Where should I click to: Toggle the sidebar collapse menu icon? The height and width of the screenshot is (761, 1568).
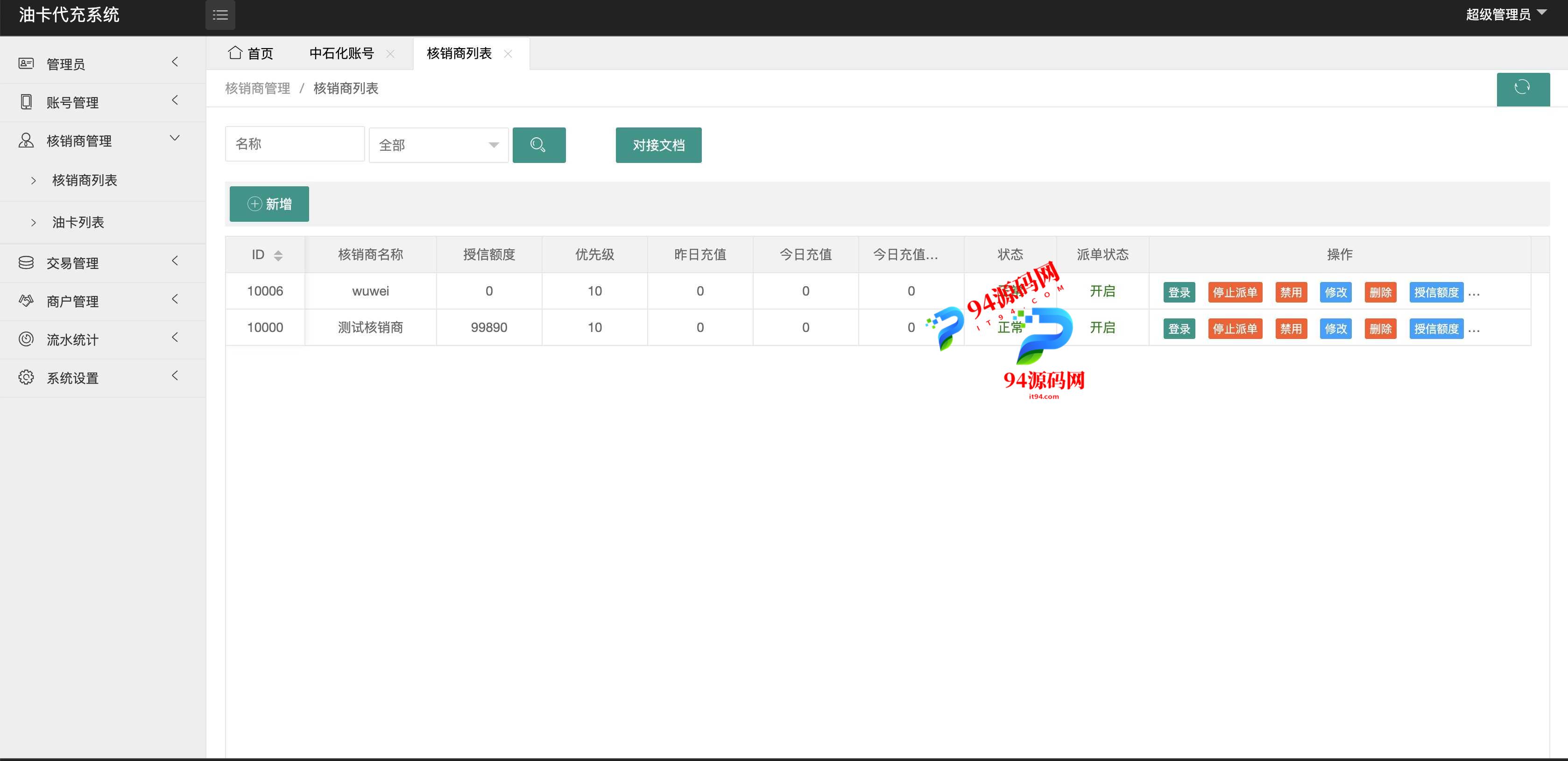(x=220, y=15)
